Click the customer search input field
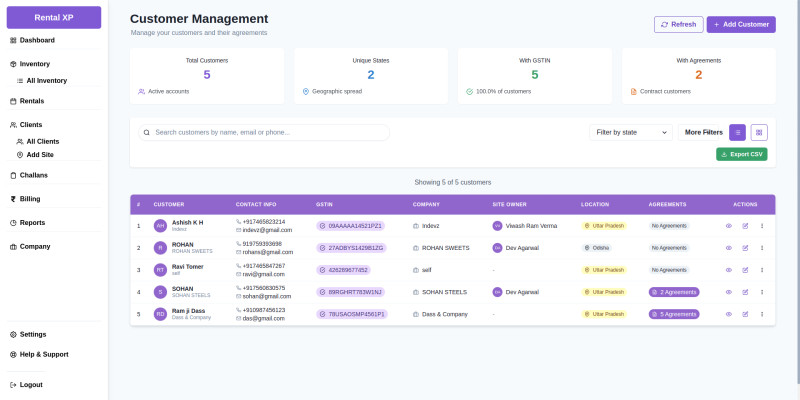The height and width of the screenshot is (400, 800). [265, 132]
